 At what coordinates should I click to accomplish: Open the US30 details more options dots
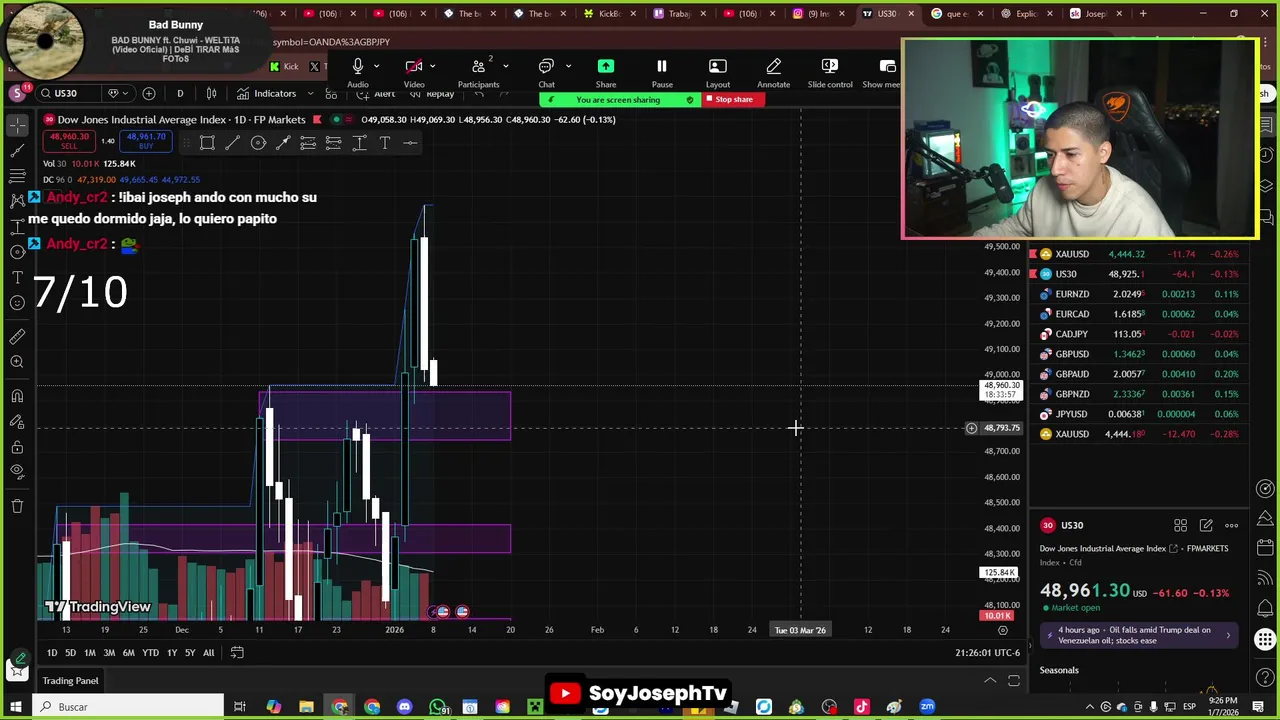[1231, 525]
